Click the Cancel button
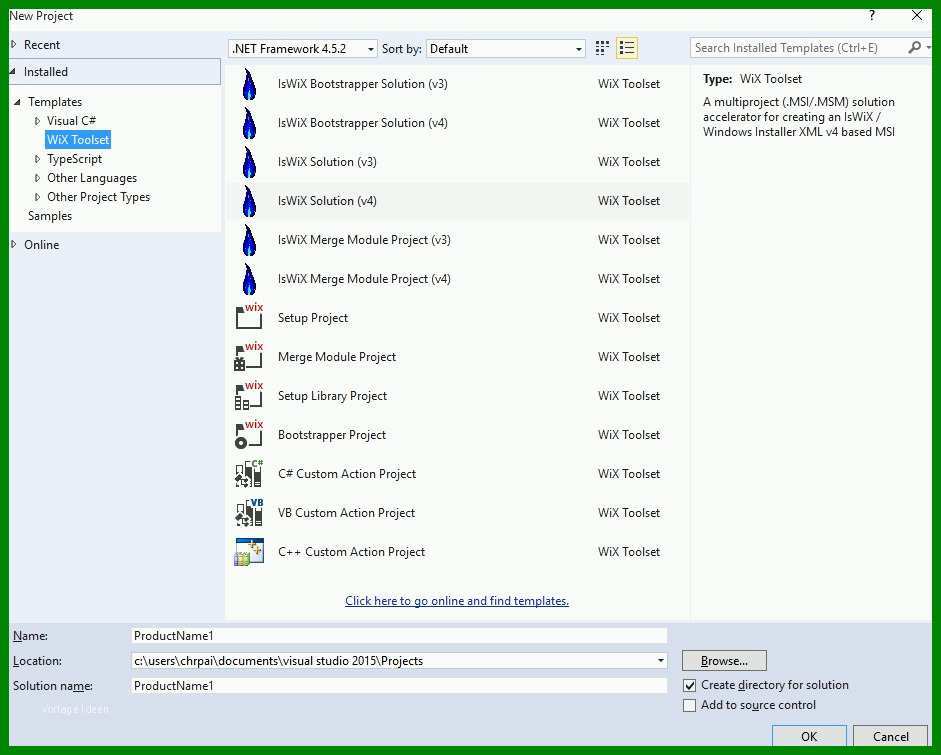Screen dimensions: 941x755 [891, 736]
